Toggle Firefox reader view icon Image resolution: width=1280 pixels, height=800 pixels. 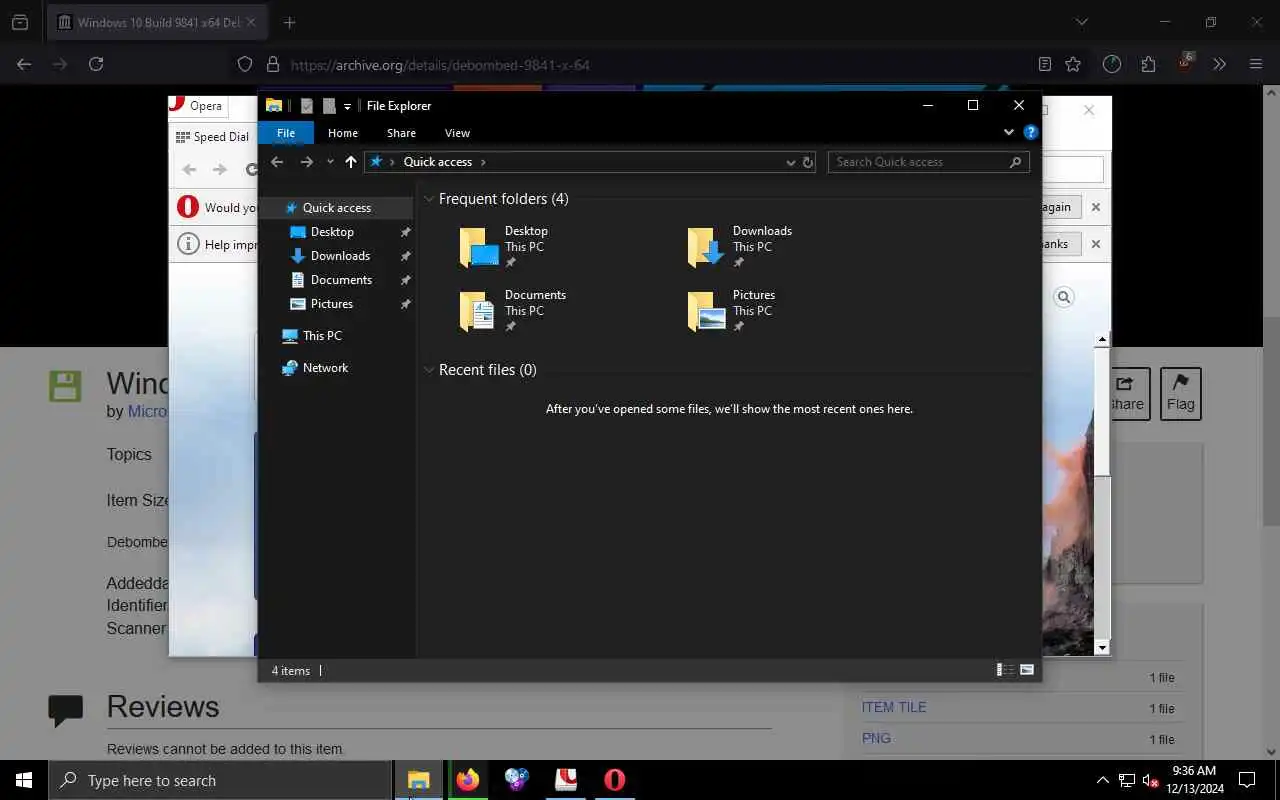pyautogui.click(x=1045, y=64)
